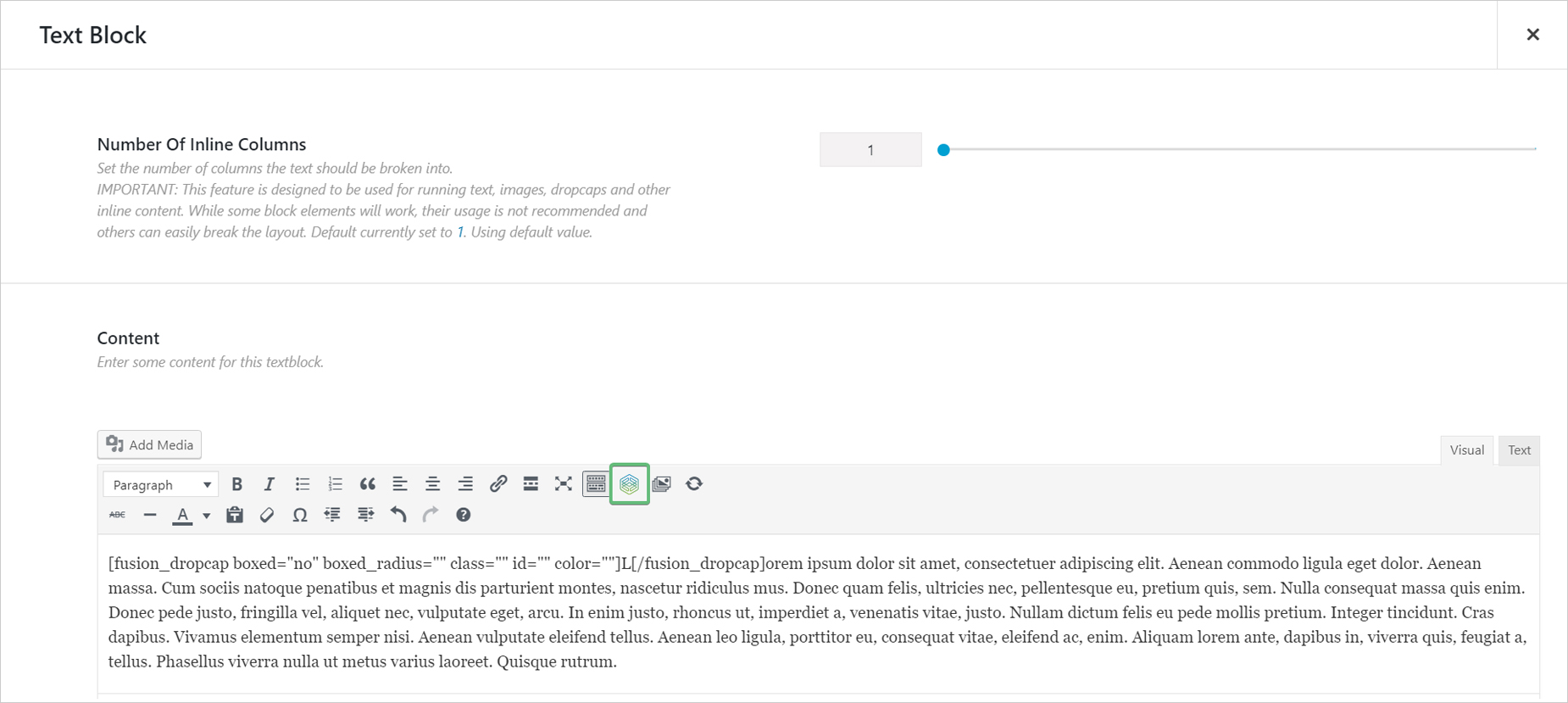Redo the last undone edit
The width and height of the screenshot is (1568, 703).
pyautogui.click(x=431, y=515)
